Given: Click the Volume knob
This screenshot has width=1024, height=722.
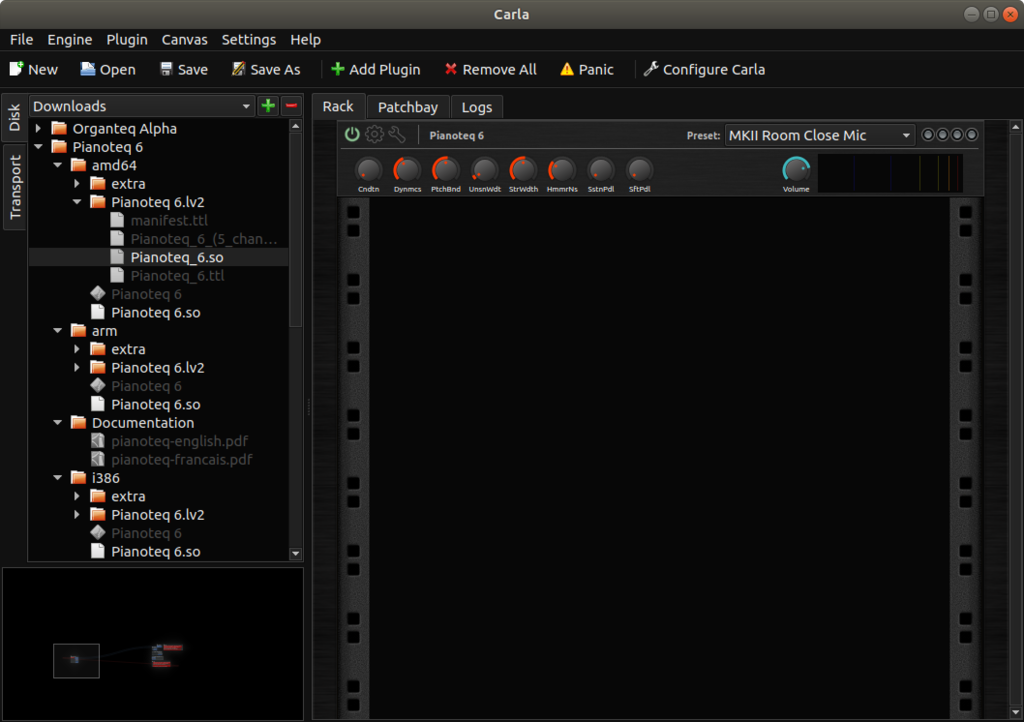Looking at the screenshot, I should click(x=796, y=170).
